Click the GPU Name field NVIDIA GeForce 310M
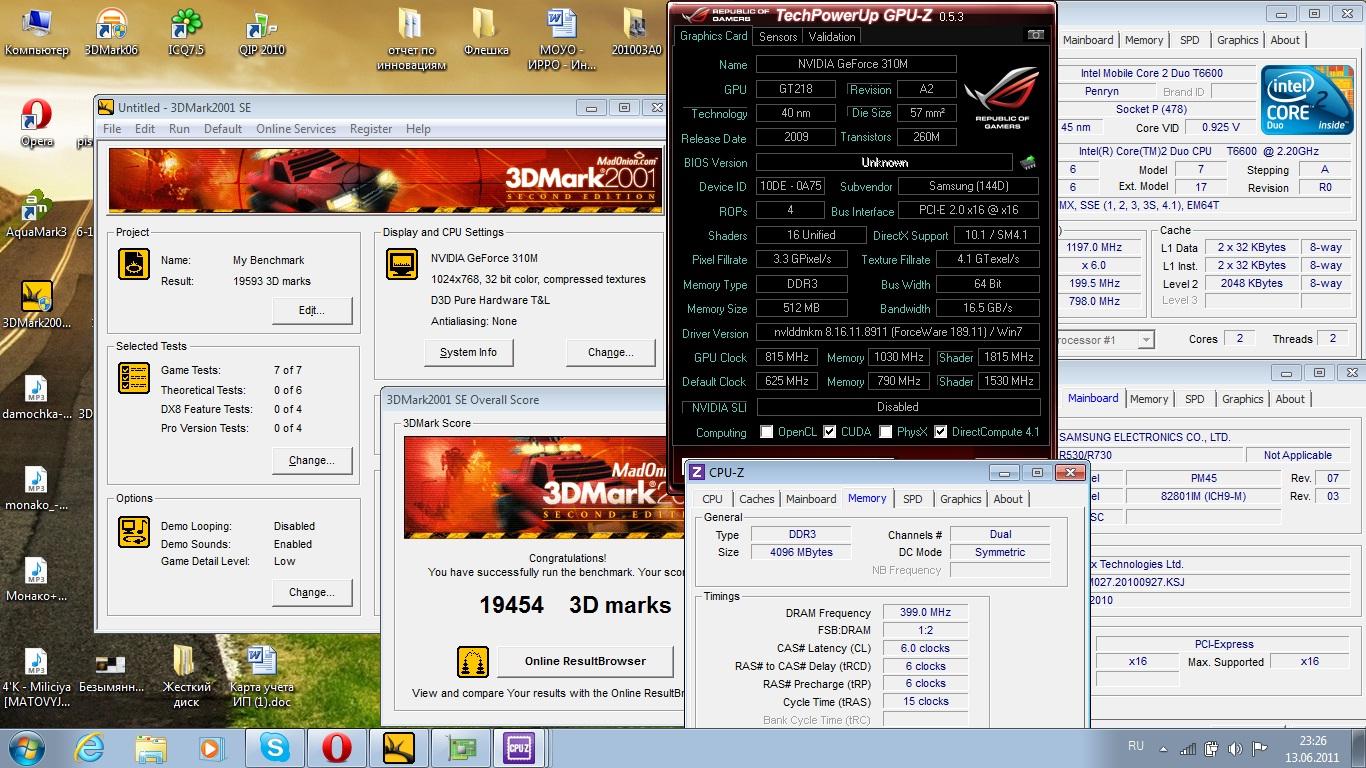The height and width of the screenshot is (768, 1366). point(856,64)
